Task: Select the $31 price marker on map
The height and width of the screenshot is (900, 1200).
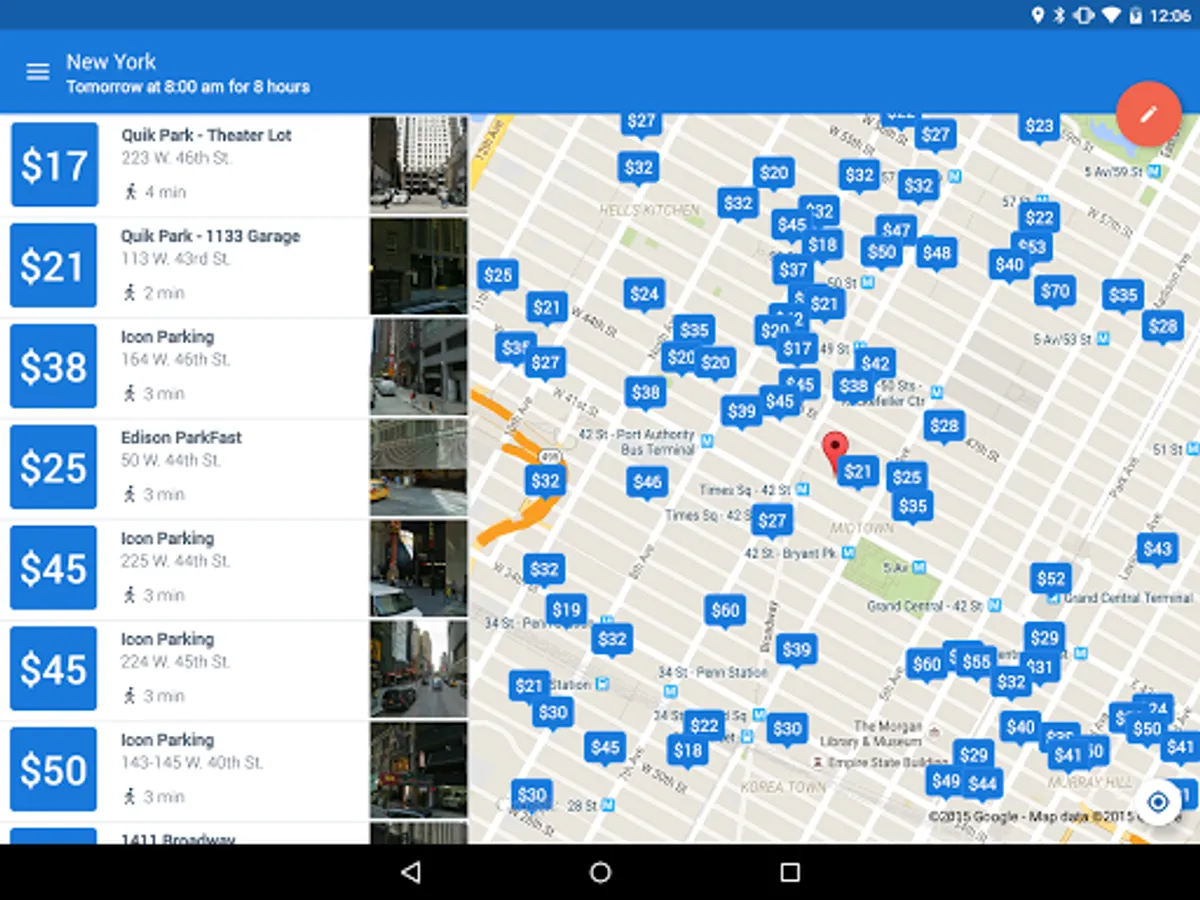Action: pos(1040,668)
